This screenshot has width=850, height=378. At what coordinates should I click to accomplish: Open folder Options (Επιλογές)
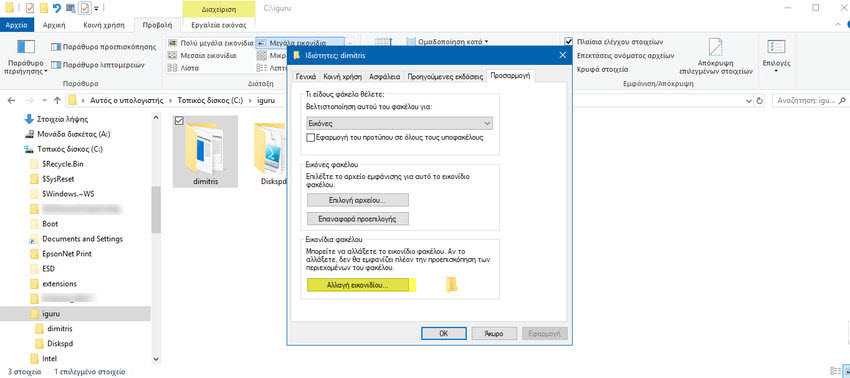(776, 55)
